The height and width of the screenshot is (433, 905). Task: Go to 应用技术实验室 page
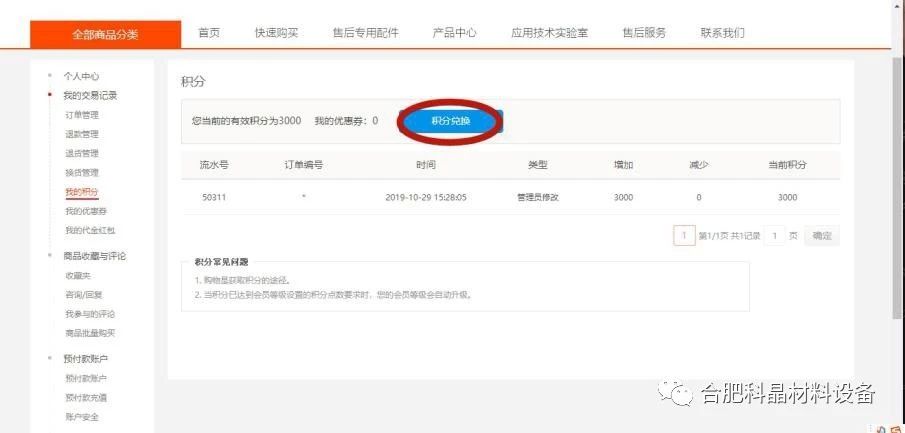pyautogui.click(x=549, y=33)
